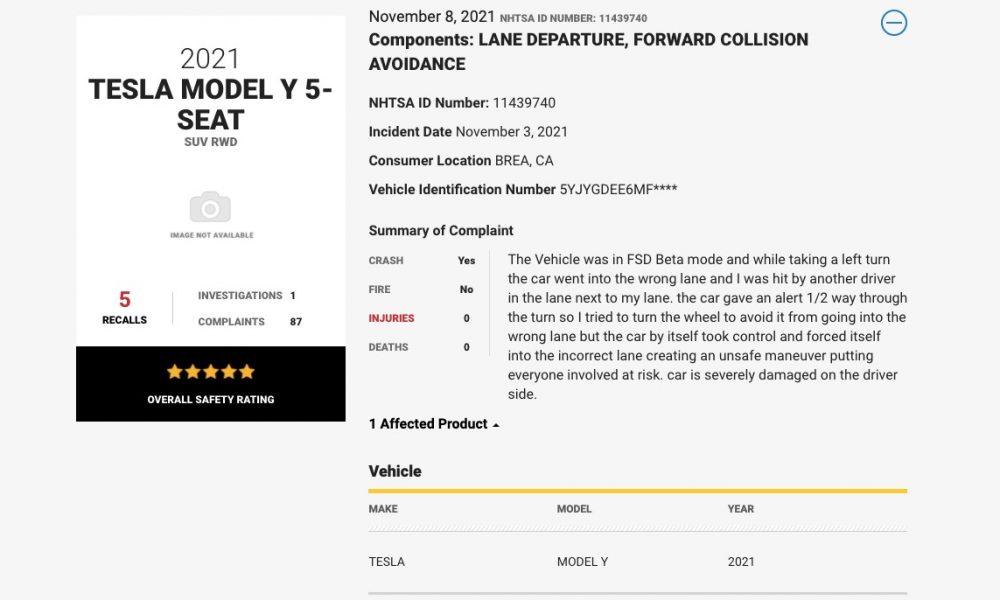Click the TESLA cell in Vehicle table
Screen dimensions: 1000x600
tap(386, 562)
